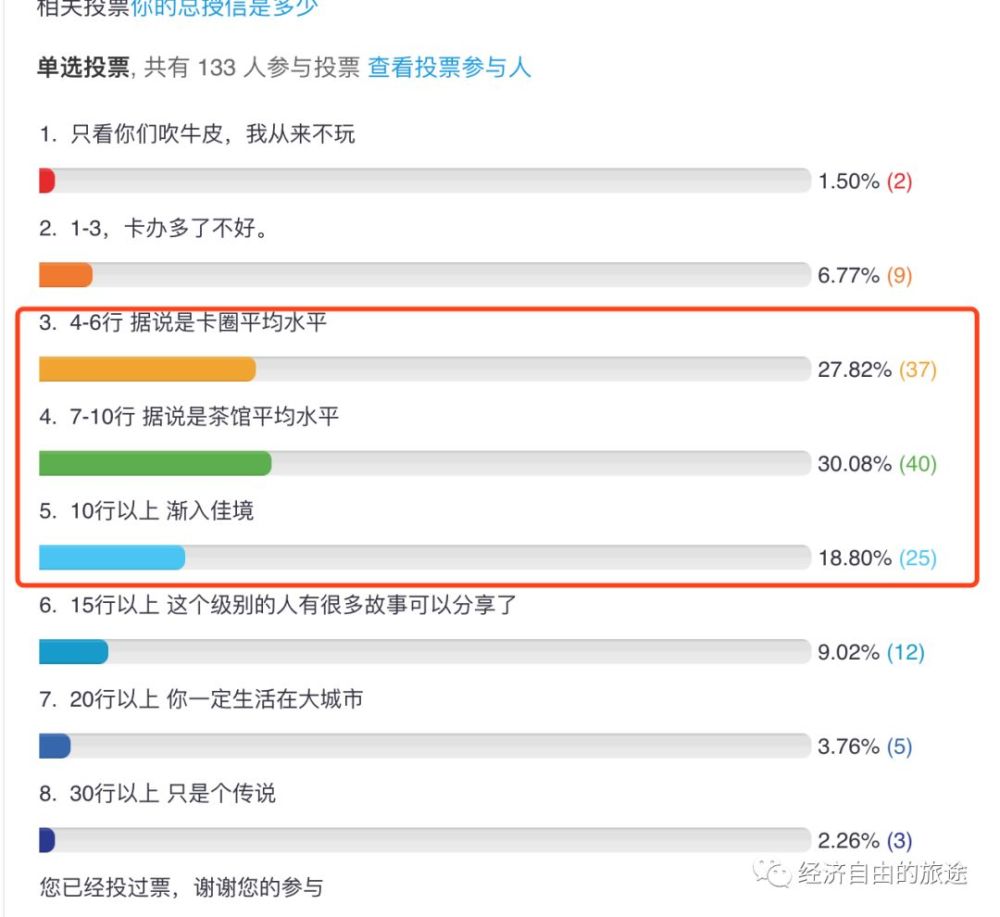Select option 只看你们吹牛皮，我从来不玩
This screenshot has height=917, width=1000.
point(197,135)
